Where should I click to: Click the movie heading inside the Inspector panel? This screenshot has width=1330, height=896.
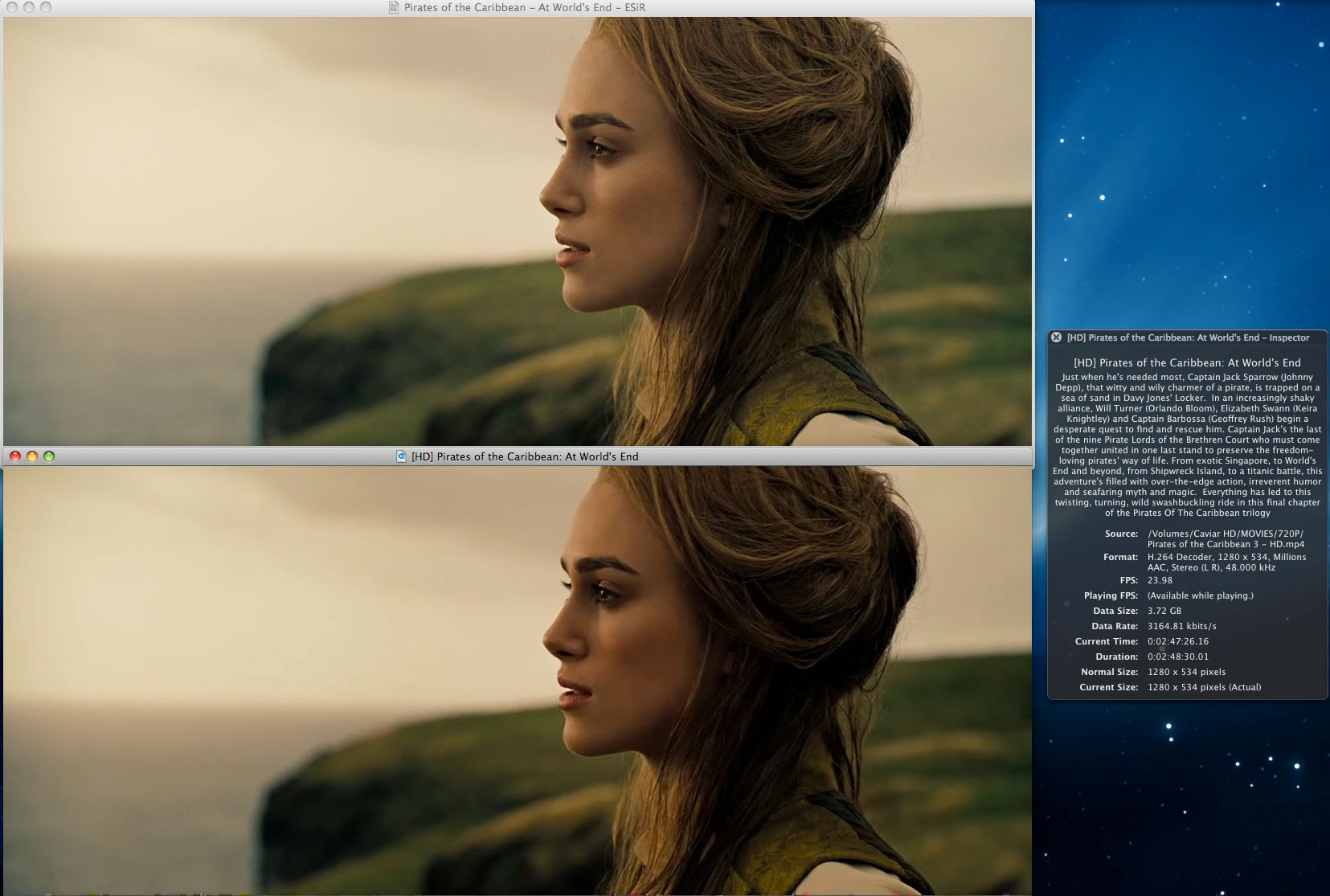tap(1187, 362)
